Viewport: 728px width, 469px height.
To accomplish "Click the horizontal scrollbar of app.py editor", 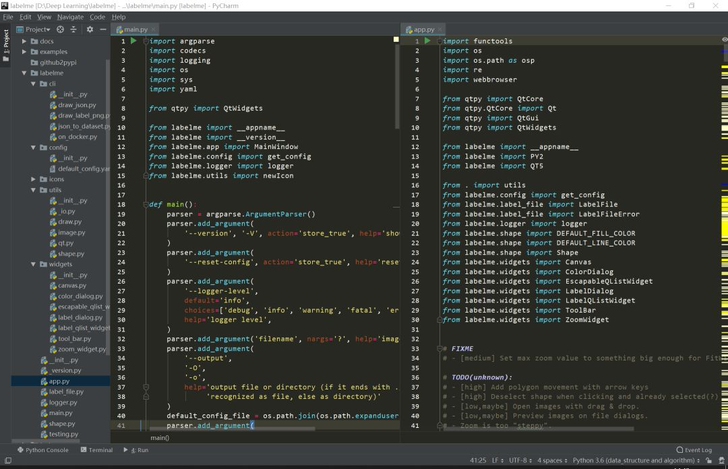I will (541, 429).
